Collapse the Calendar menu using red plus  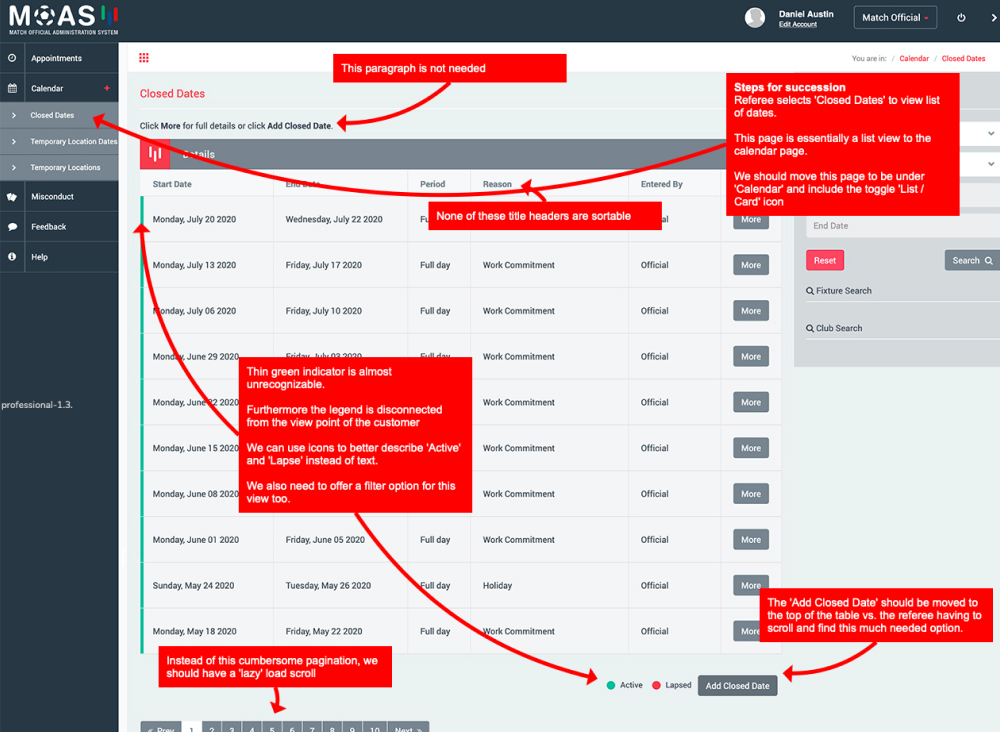pyautogui.click(x=106, y=88)
